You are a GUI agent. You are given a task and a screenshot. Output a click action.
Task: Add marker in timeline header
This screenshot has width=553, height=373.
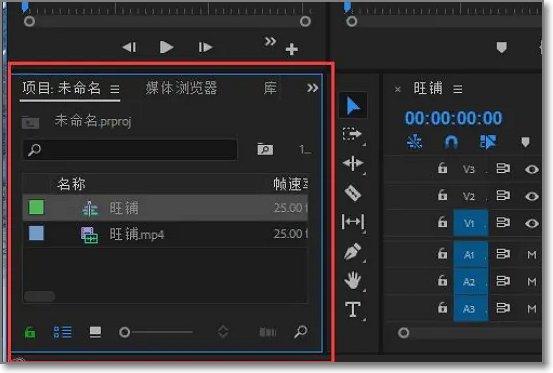coord(525,142)
